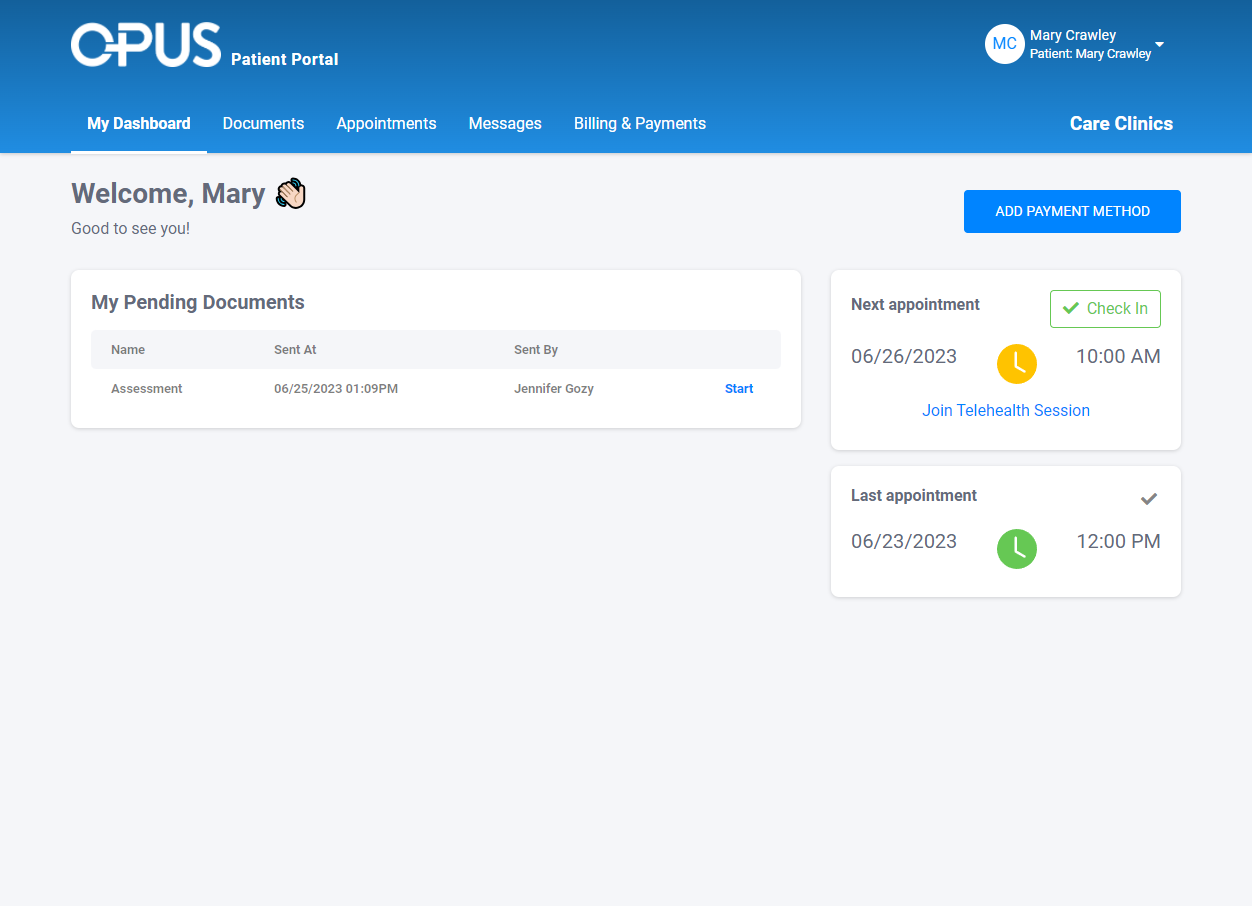Open the user account dropdown arrow

pyautogui.click(x=1159, y=45)
